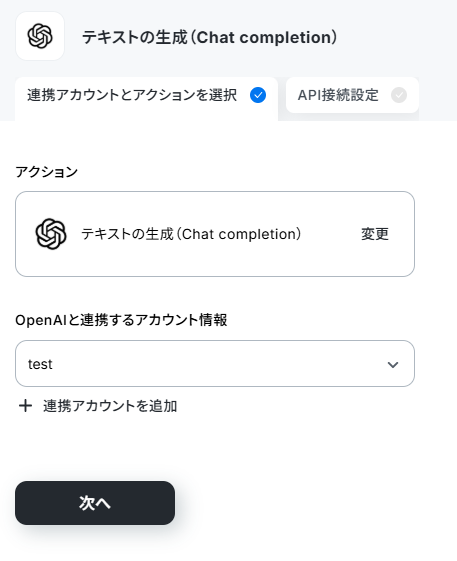Click the plus icon beside 連携アカウントを追加
The image size is (457, 561).
(x=25, y=406)
